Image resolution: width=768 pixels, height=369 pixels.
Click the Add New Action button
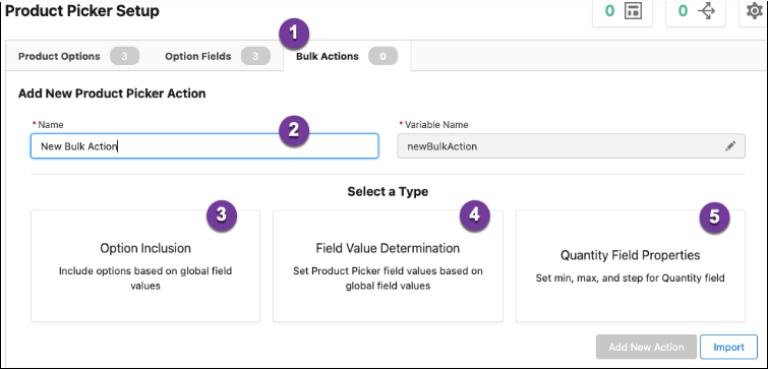click(646, 347)
